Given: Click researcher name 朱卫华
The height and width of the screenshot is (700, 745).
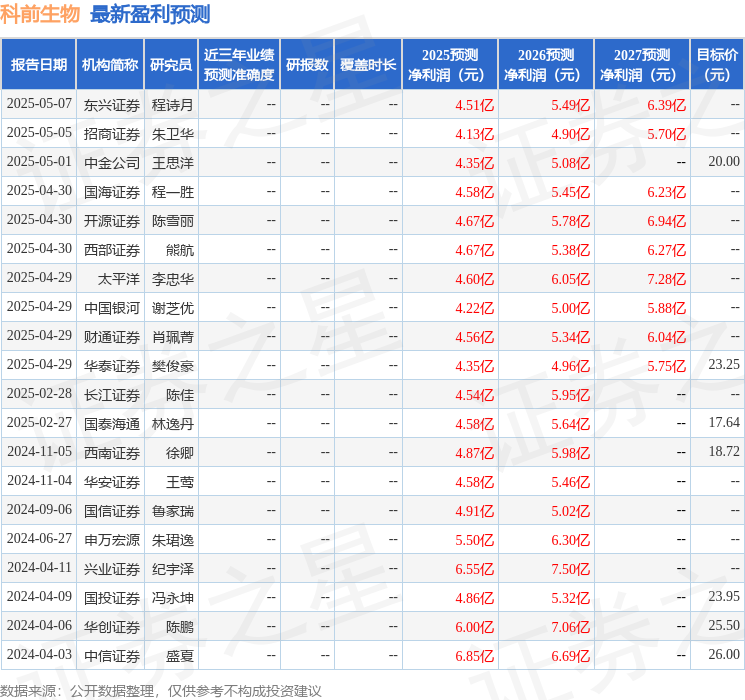Looking at the screenshot, I should (x=172, y=134).
